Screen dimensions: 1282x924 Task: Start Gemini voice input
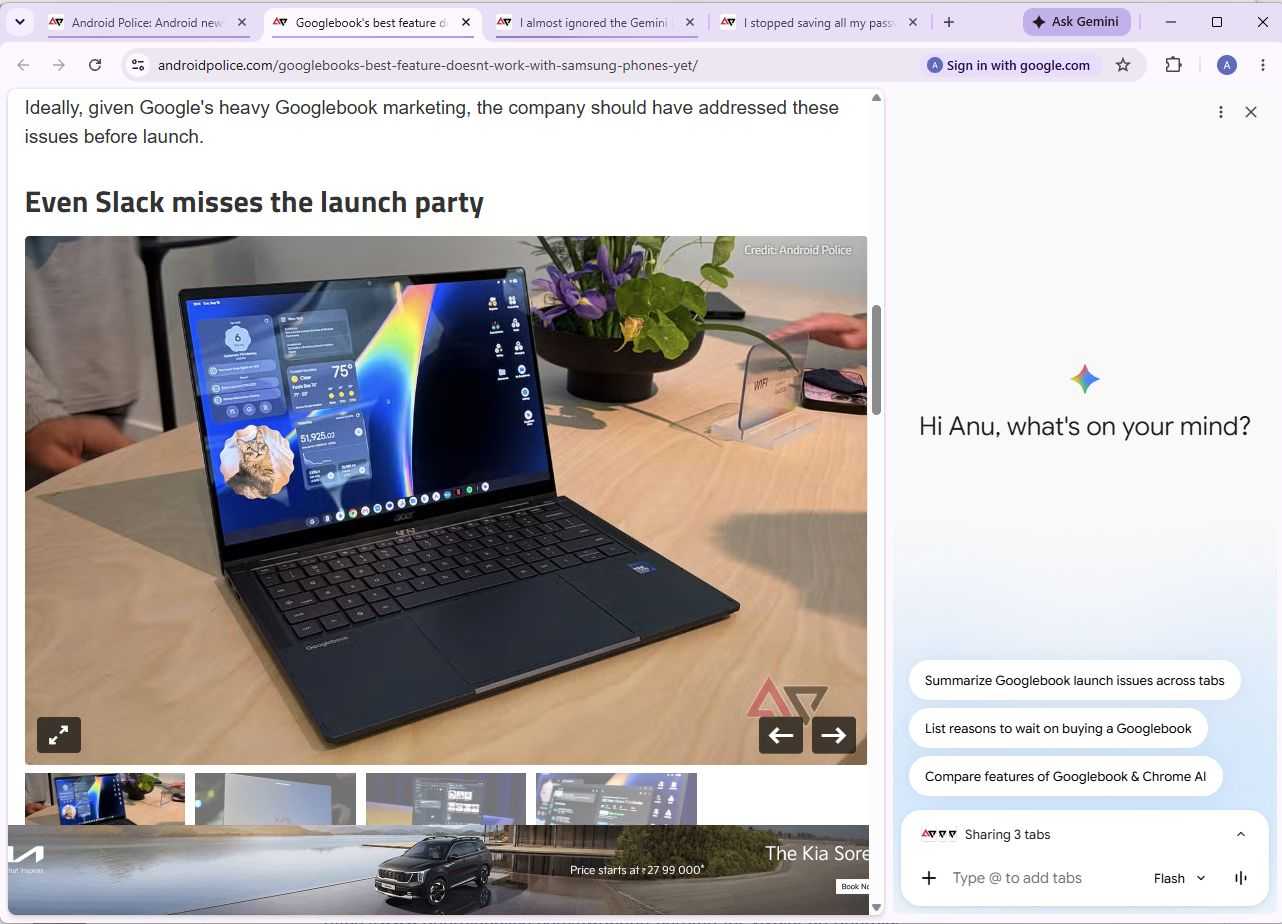(x=1241, y=878)
